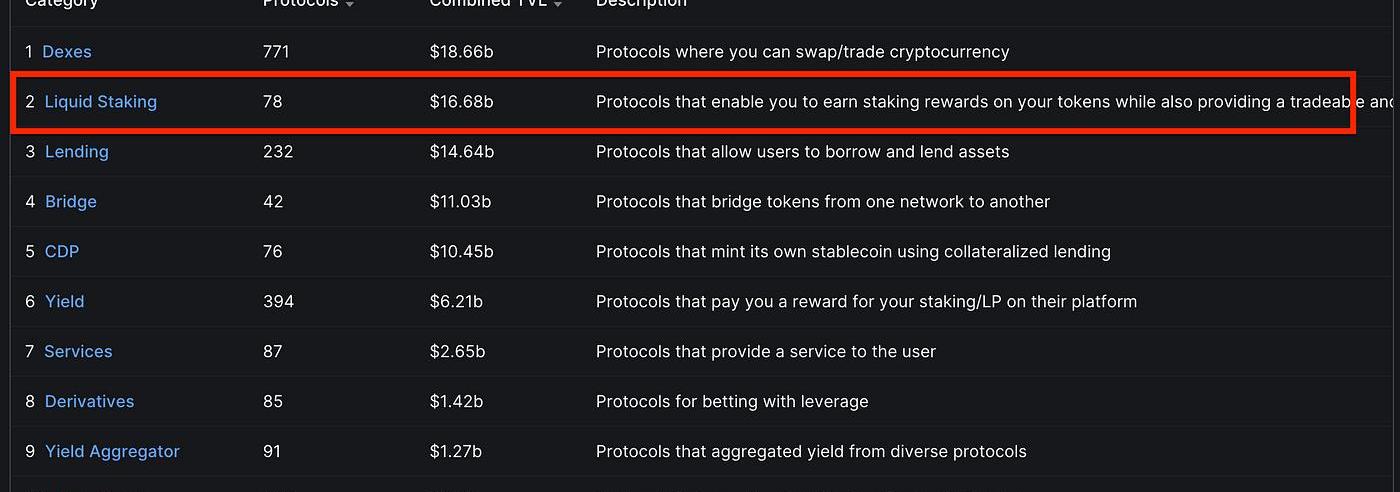Image resolution: width=1400 pixels, height=492 pixels.
Task: Sort table by Combined TVL arrow
Action: click(557, 5)
